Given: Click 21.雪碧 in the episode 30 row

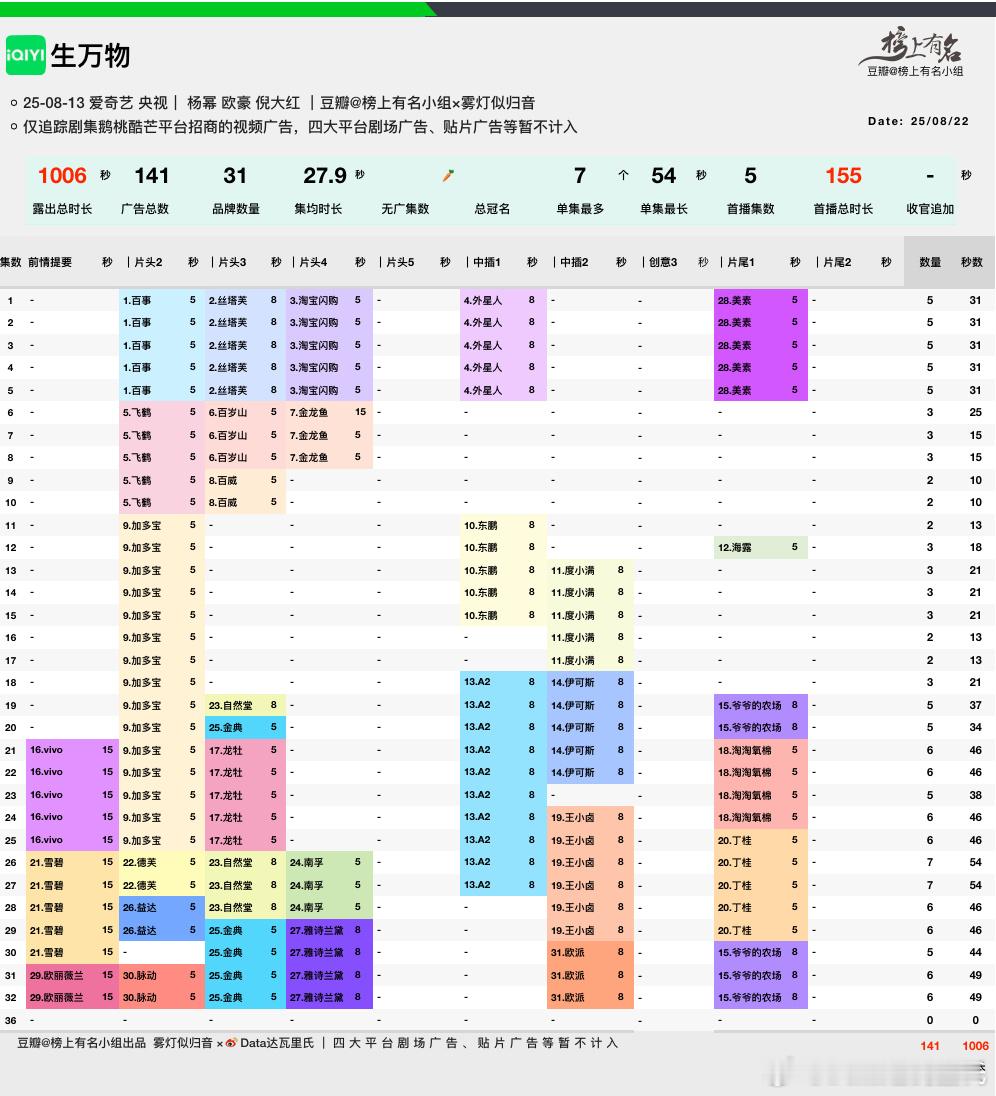Looking at the screenshot, I should coord(46,952).
